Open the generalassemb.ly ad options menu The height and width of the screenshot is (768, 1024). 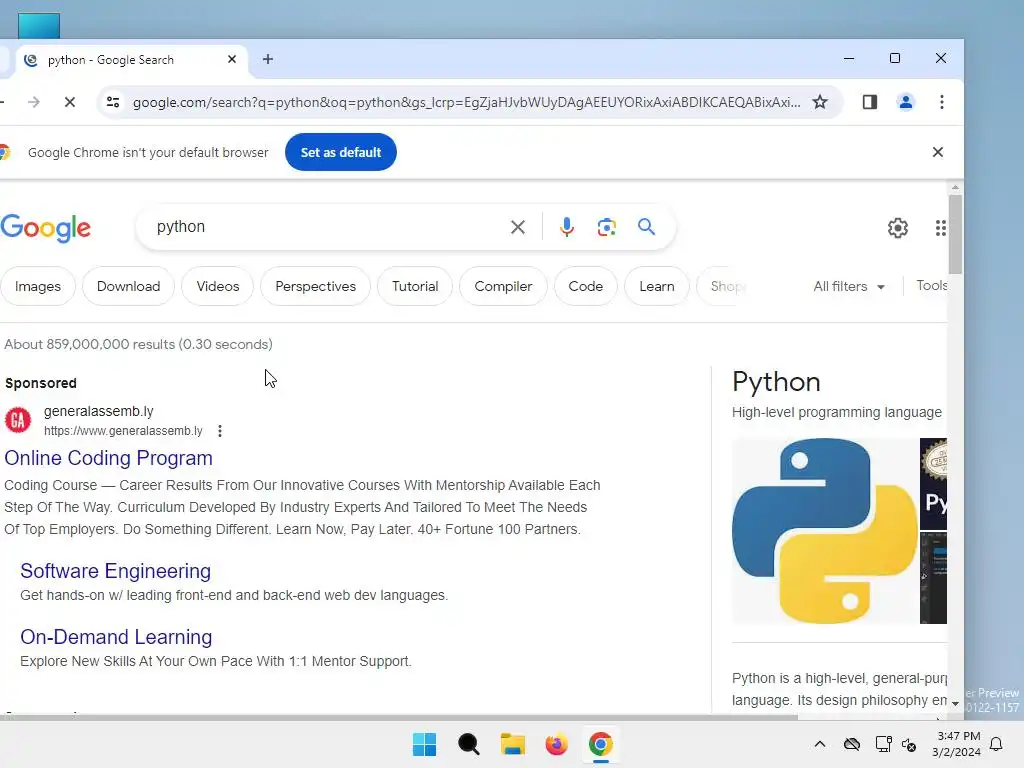tap(220, 431)
